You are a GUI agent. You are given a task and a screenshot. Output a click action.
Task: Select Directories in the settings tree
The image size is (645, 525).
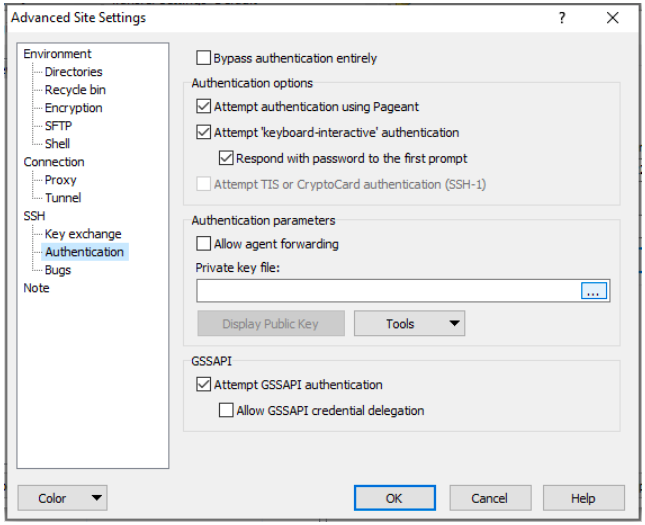pyautogui.click(x=74, y=72)
